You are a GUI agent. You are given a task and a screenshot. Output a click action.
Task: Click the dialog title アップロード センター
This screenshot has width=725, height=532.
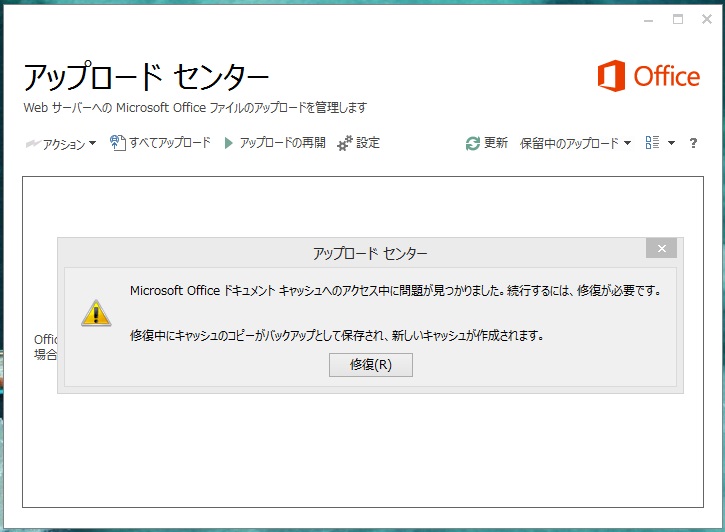click(370, 253)
